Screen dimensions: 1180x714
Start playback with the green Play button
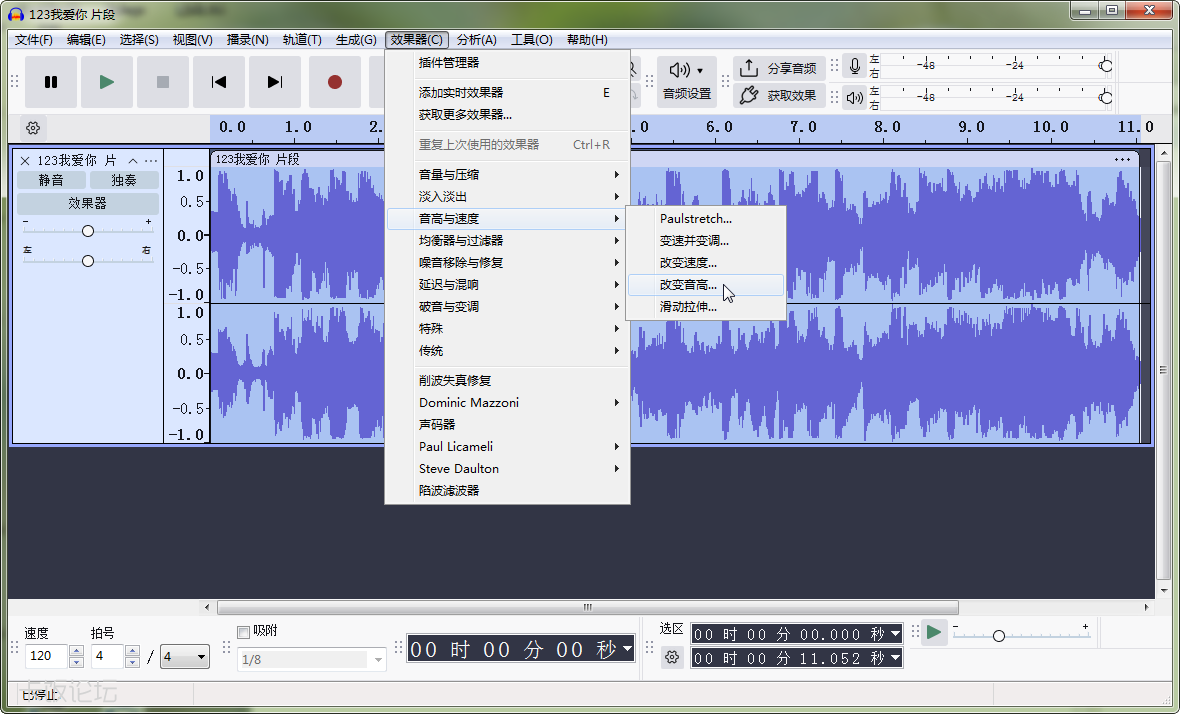point(107,82)
